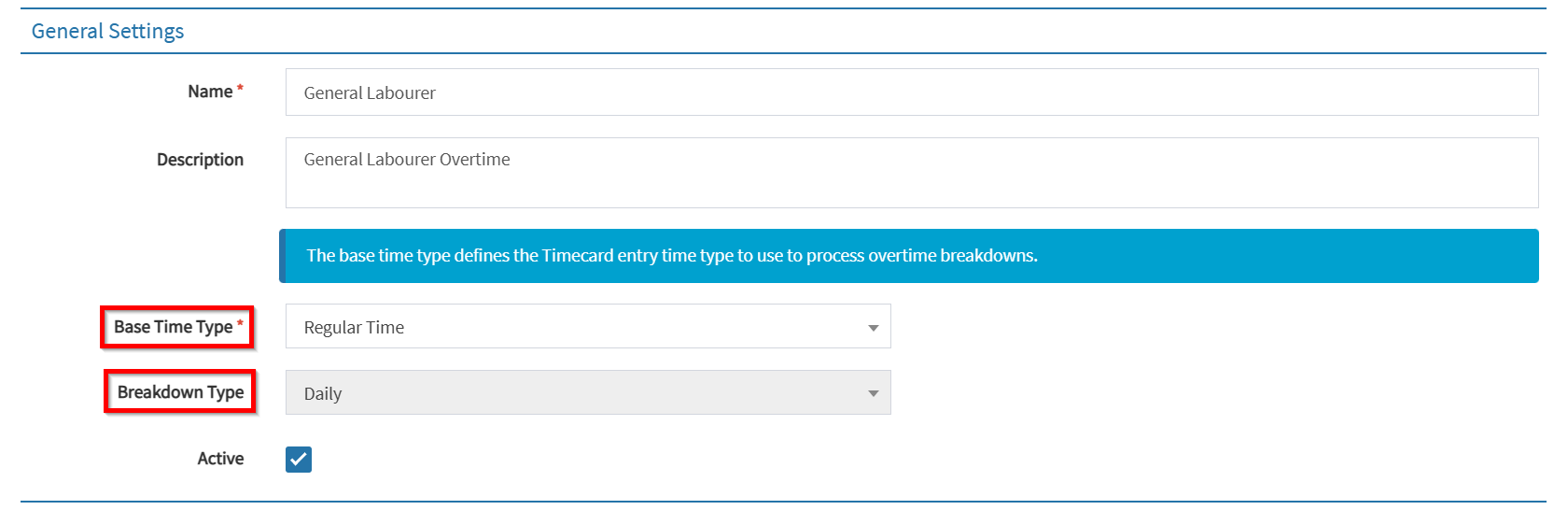Click the Active label text
Screen dimensions: 1568x510
point(220,459)
